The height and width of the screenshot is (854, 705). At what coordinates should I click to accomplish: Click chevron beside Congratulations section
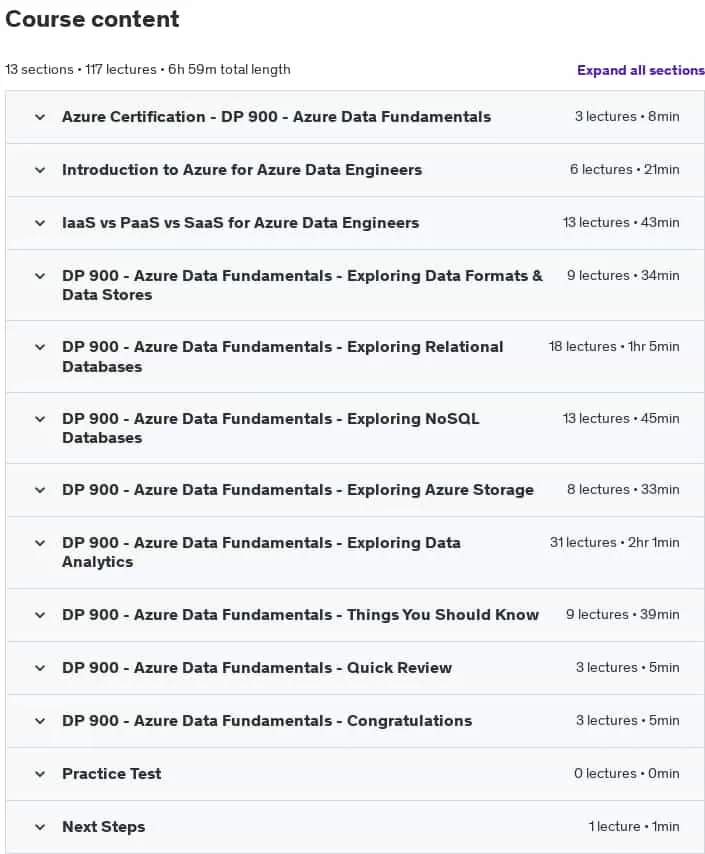pyautogui.click(x=40, y=721)
